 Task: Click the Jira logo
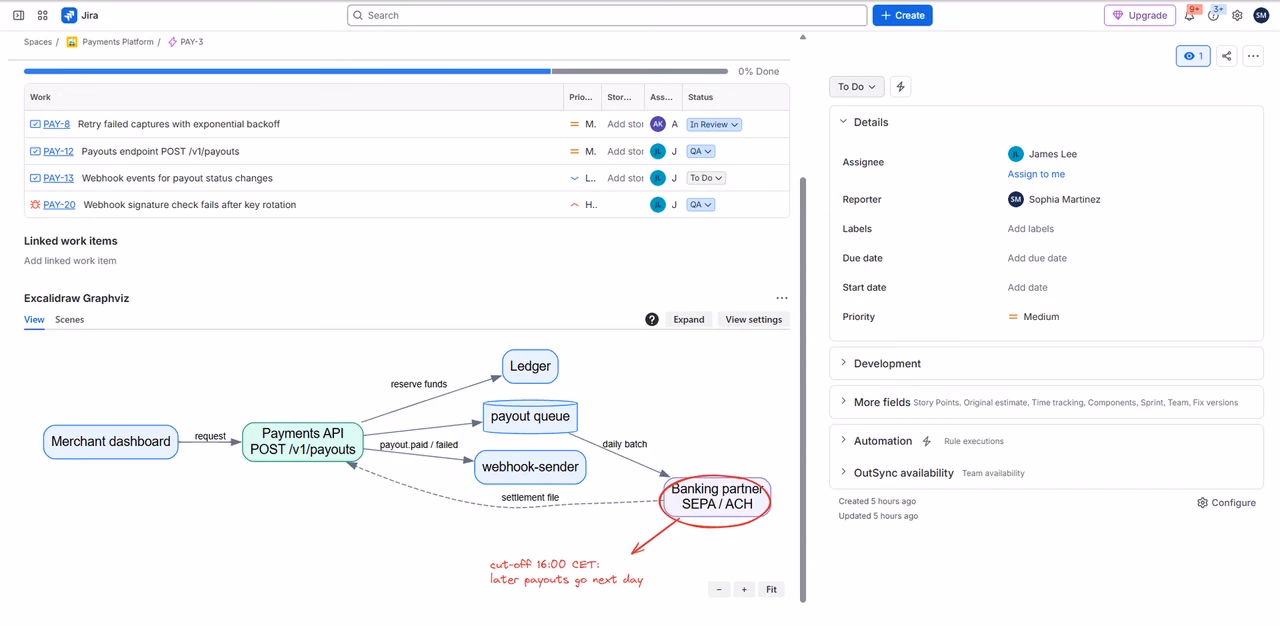(80, 15)
